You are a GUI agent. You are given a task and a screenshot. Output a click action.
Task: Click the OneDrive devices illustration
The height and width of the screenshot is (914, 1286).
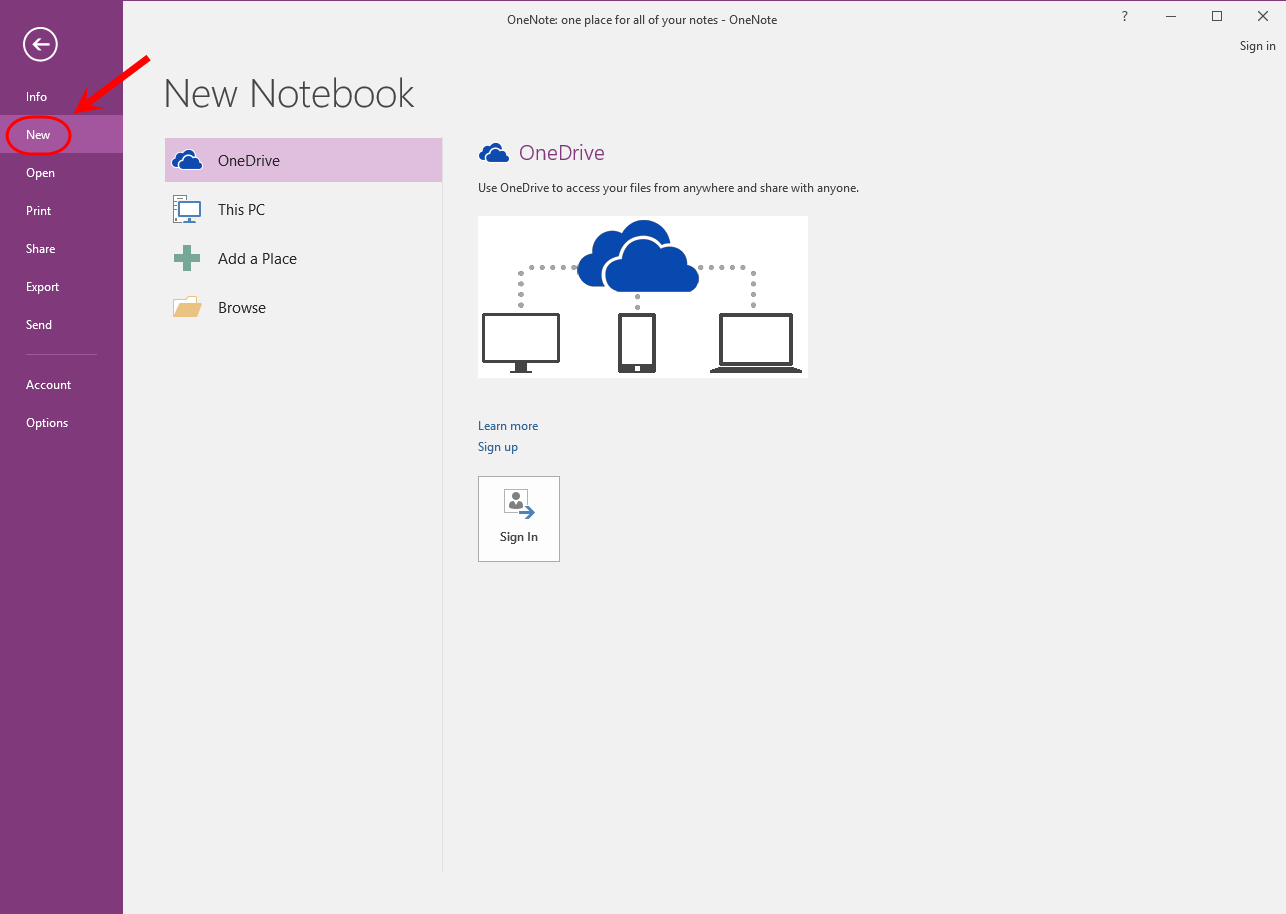point(643,297)
